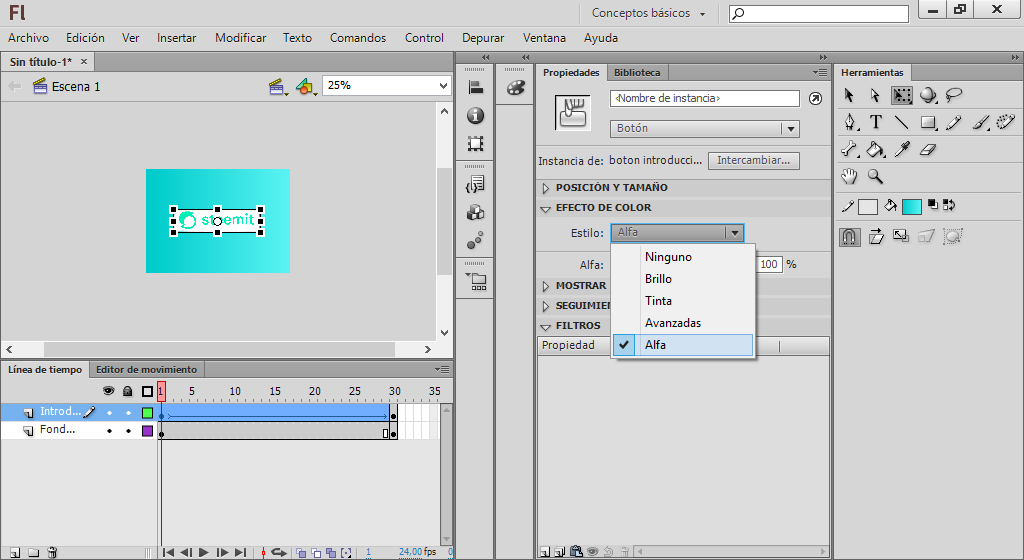
Task: Open the Info panel icon
Action: 475,116
